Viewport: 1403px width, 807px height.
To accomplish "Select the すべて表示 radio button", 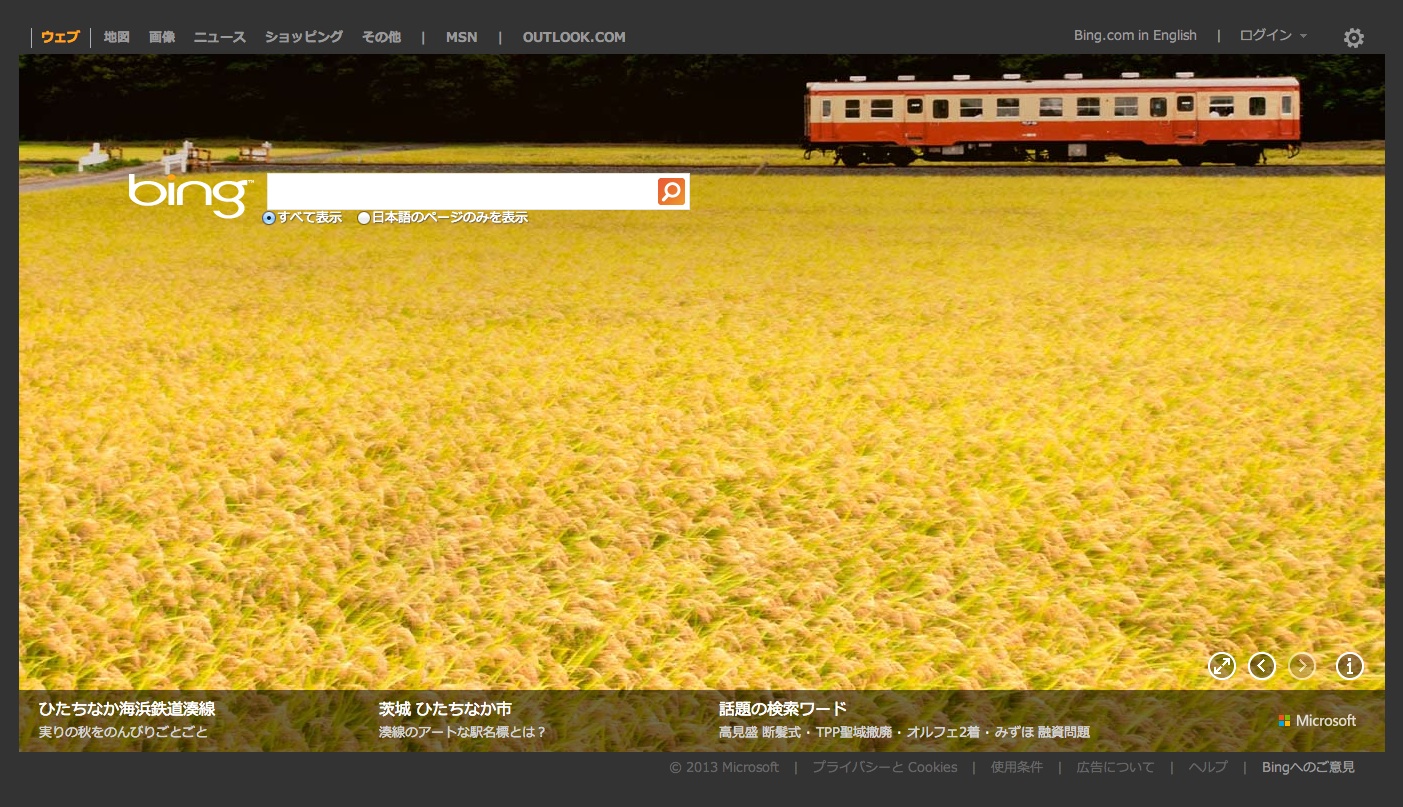I will point(269,218).
